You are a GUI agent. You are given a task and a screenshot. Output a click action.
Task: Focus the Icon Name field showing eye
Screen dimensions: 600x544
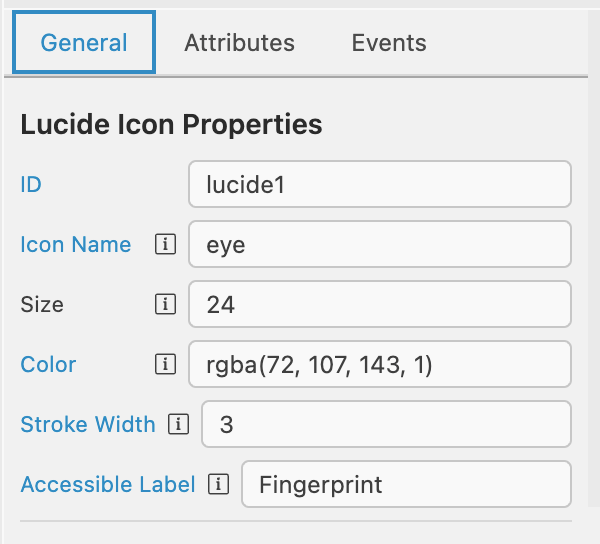380,244
